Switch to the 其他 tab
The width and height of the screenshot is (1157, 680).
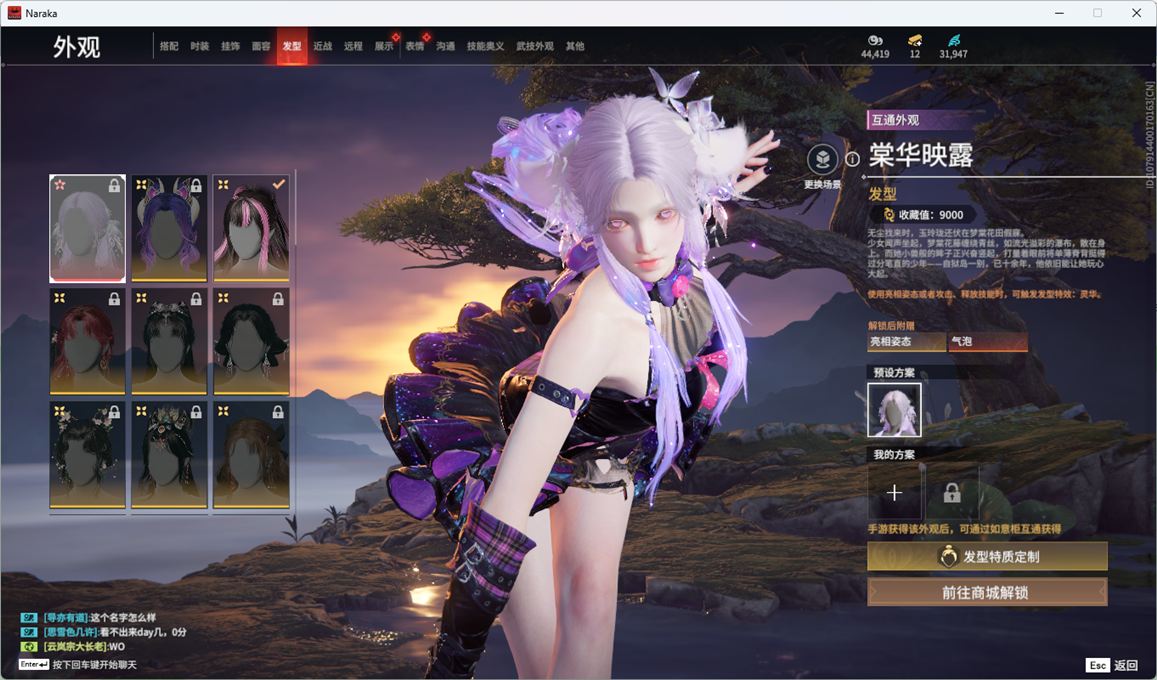(575, 46)
